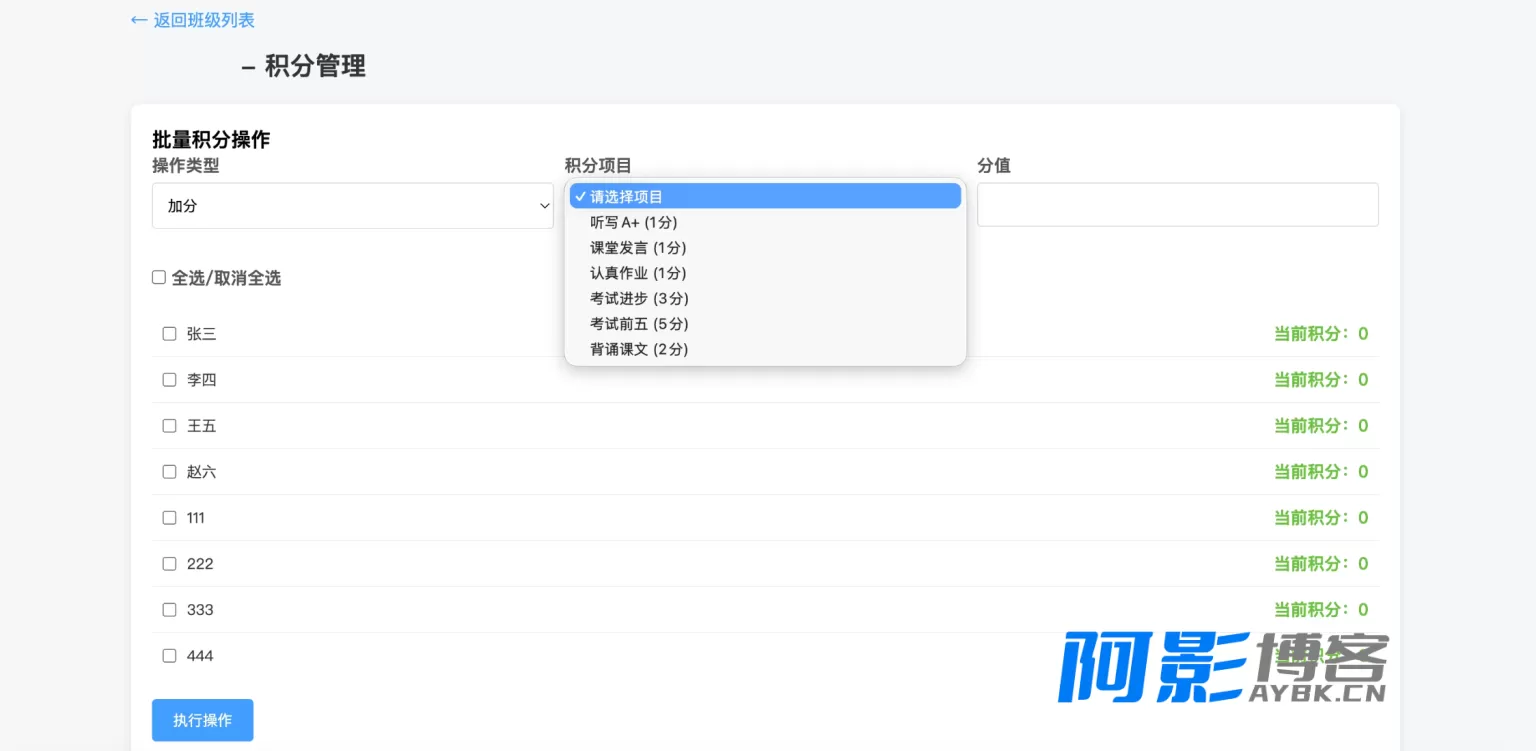Click the 批量积分操作 heading

click(x=211, y=140)
